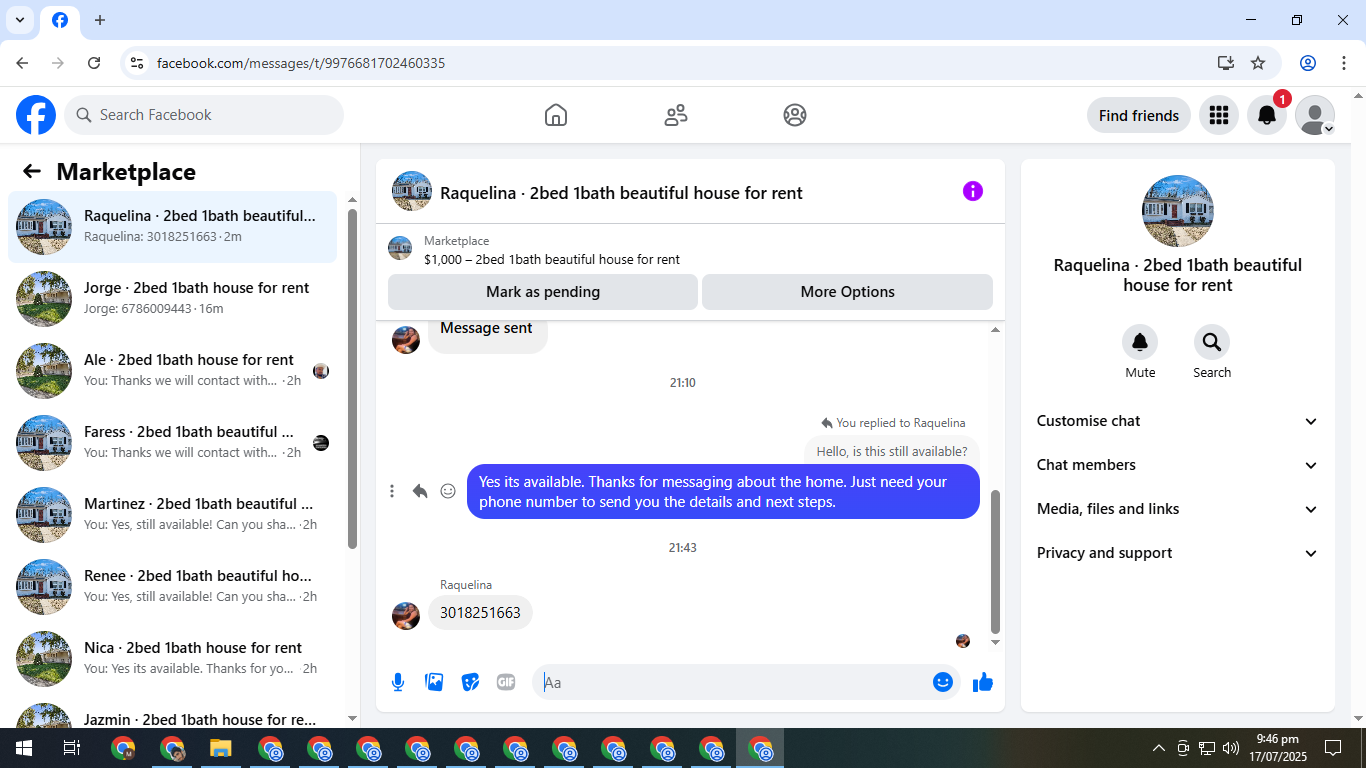The image size is (1366, 768).
Task: Open the notifications bell icon
Action: [x=1266, y=115]
